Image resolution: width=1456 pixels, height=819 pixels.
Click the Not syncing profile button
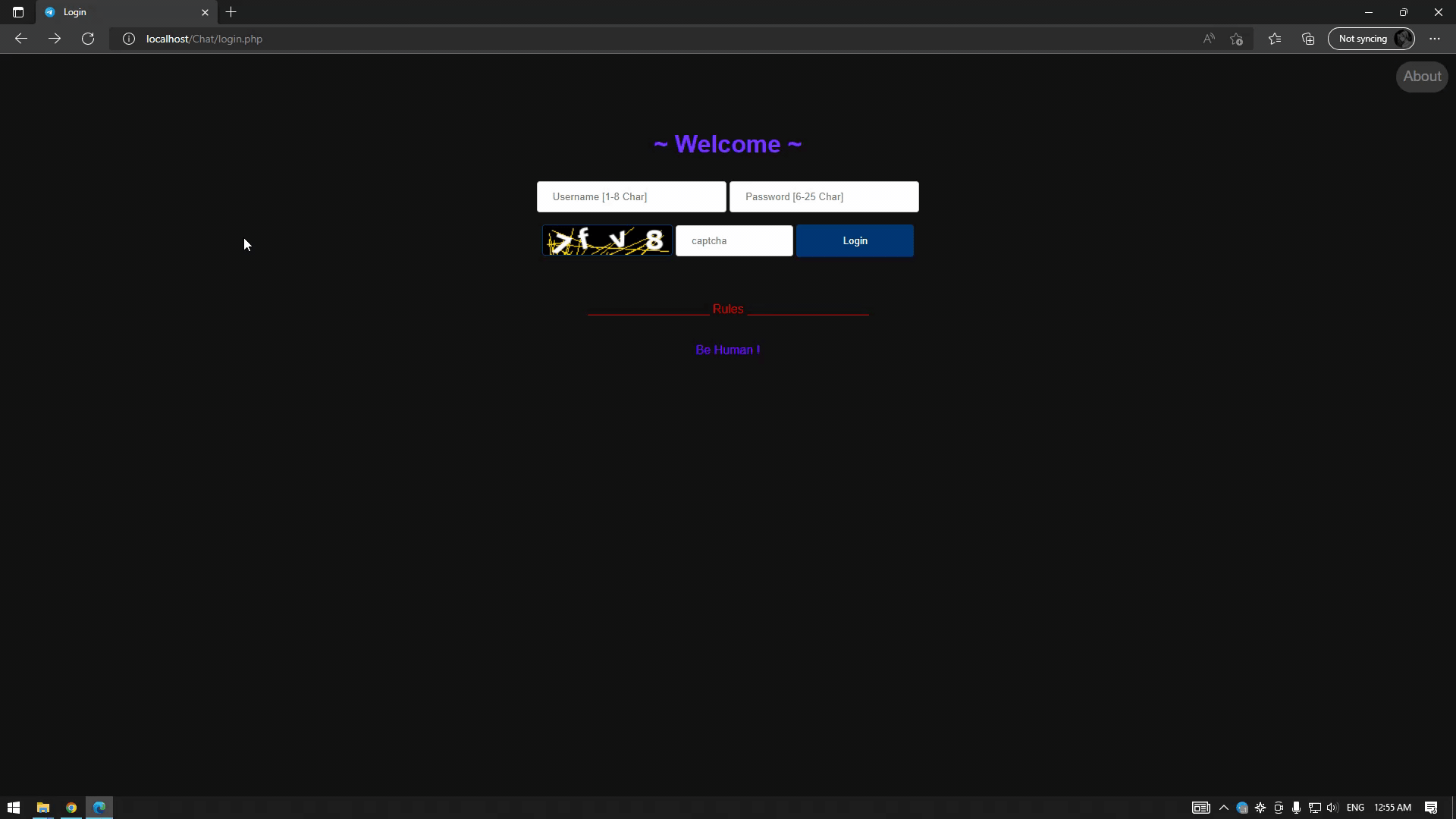click(x=1372, y=38)
